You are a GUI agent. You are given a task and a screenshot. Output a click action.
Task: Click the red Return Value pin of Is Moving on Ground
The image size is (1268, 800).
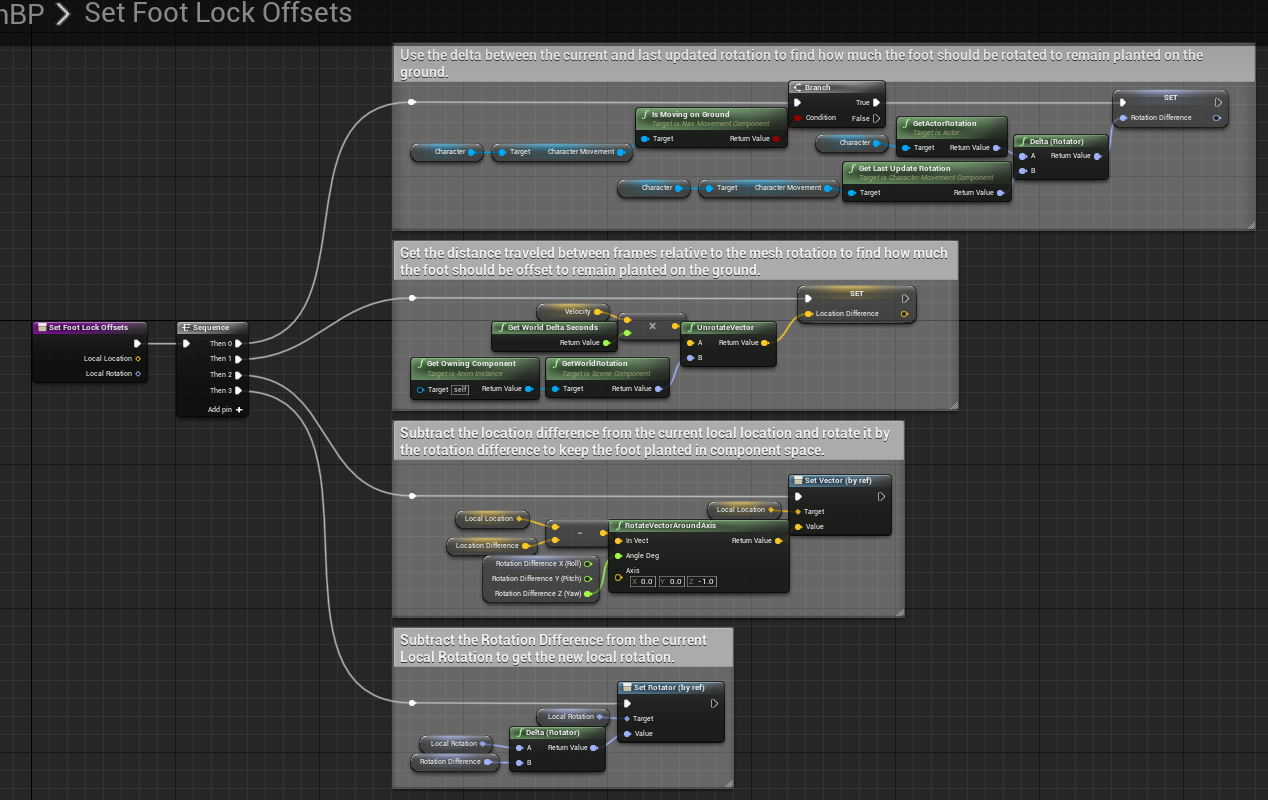776,139
